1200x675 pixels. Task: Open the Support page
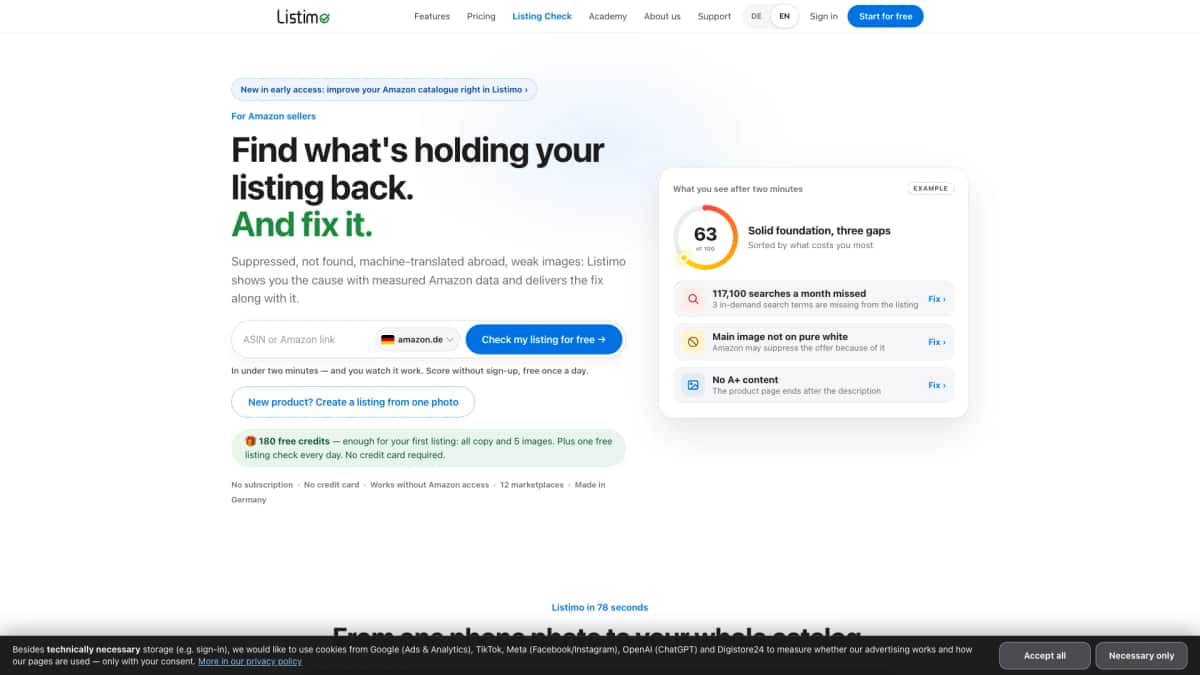[x=714, y=16]
